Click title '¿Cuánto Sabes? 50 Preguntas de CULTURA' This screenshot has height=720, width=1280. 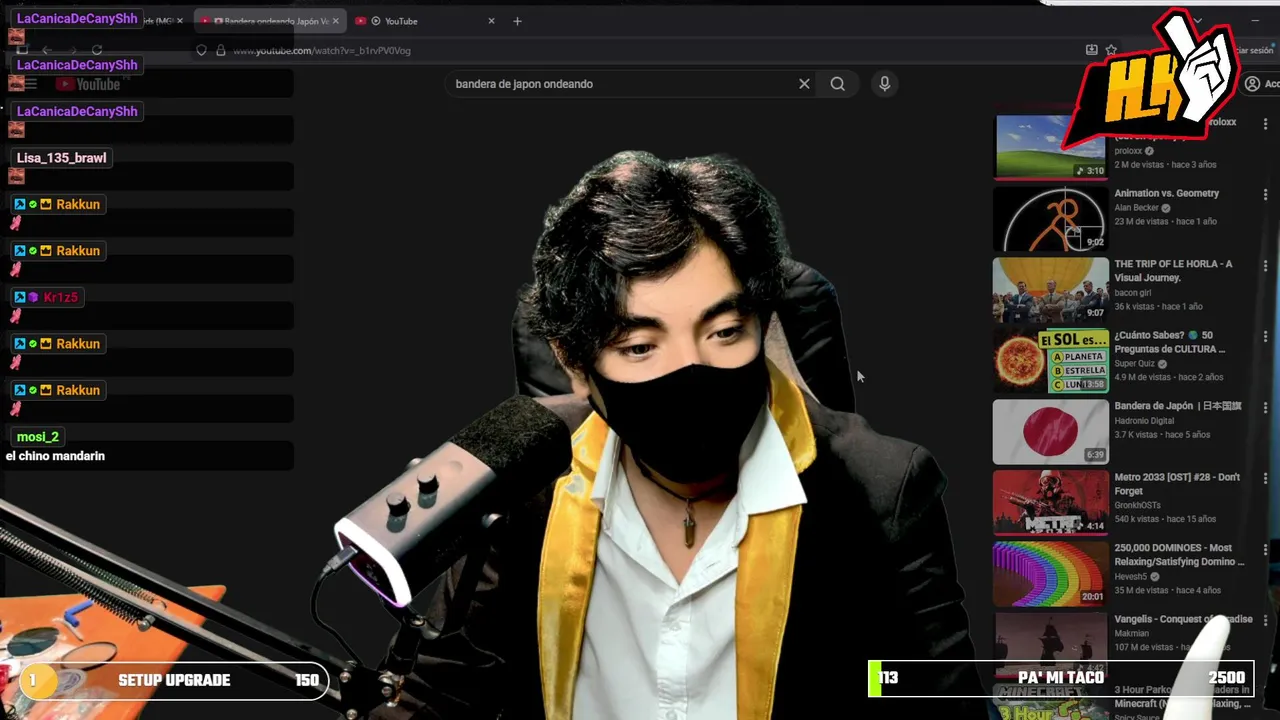coord(1170,342)
